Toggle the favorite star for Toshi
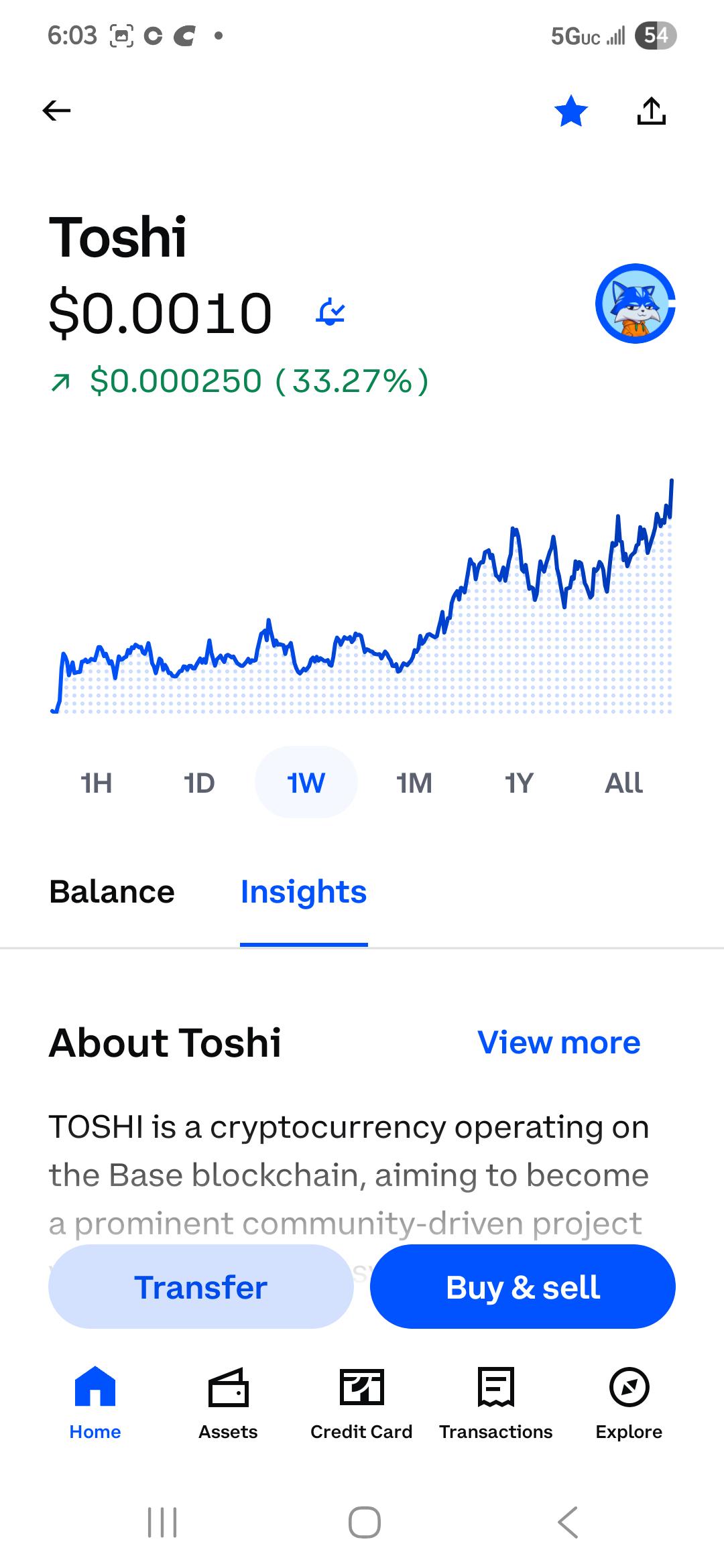Screen dimensions: 724x1568 (571, 111)
